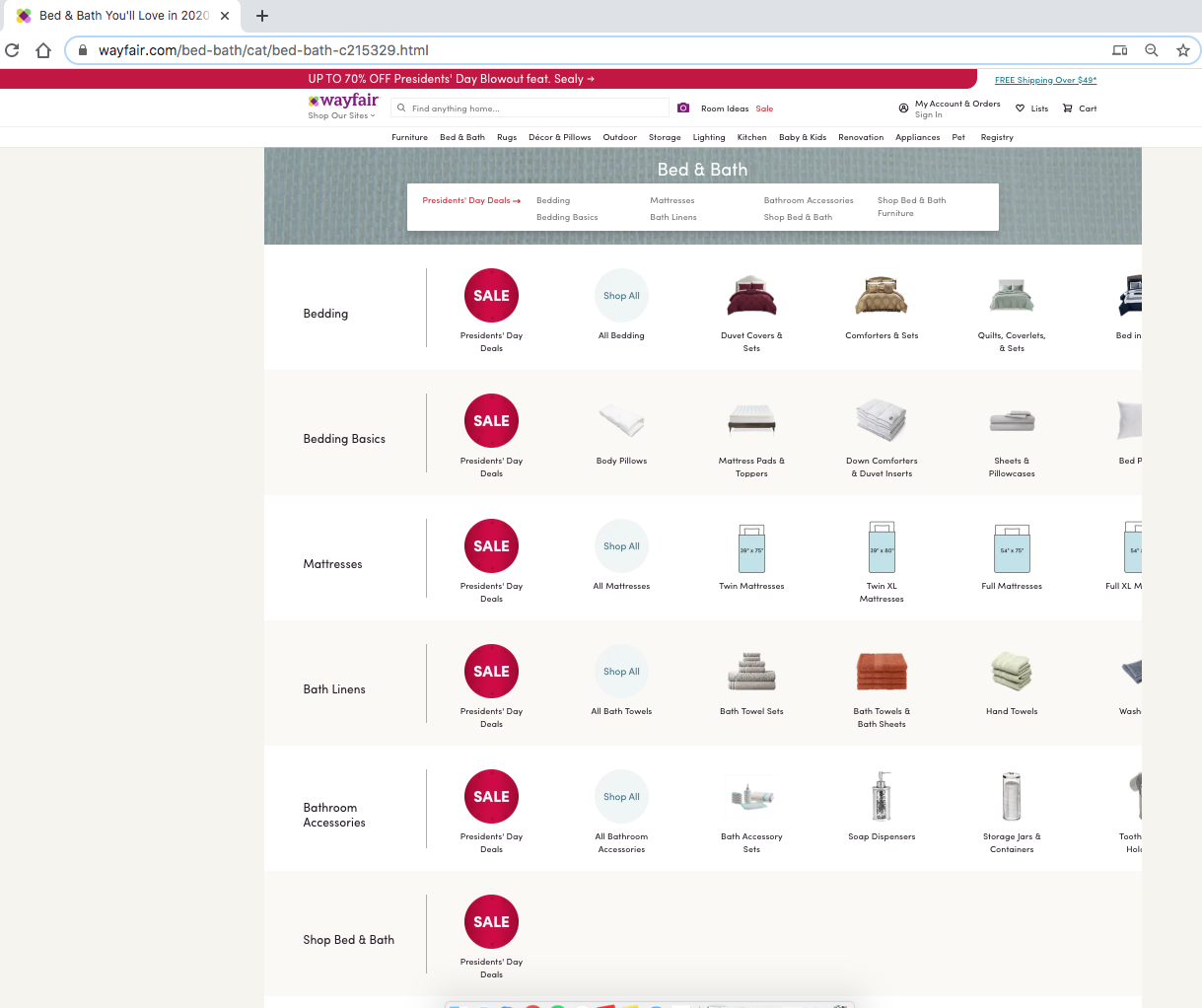Image resolution: width=1202 pixels, height=1008 pixels.
Task: Open Sheets & Pillowcases thumbnail
Action: click(x=1012, y=421)
